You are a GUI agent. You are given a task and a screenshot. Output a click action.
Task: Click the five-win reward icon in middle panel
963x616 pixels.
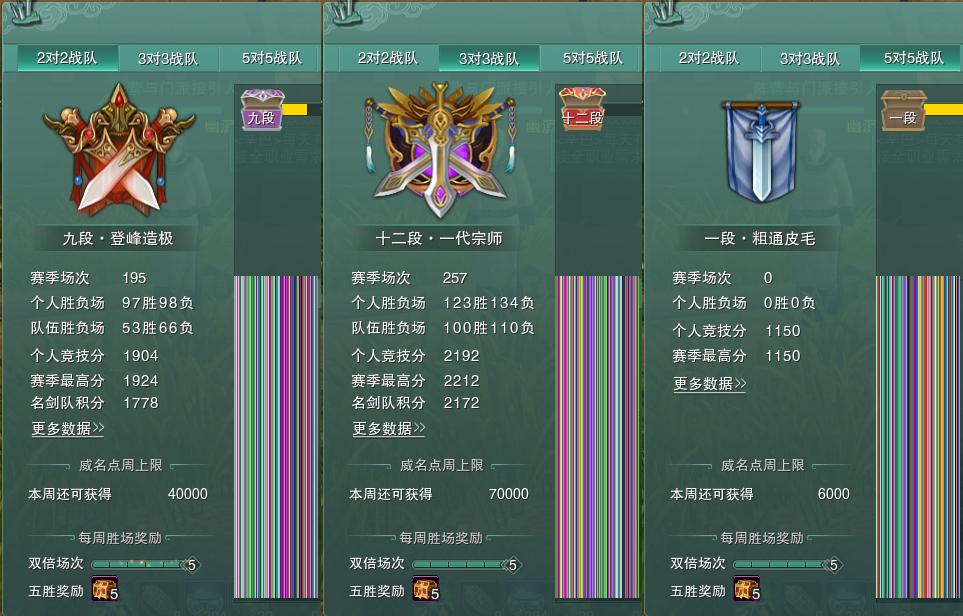click(426, 588)
